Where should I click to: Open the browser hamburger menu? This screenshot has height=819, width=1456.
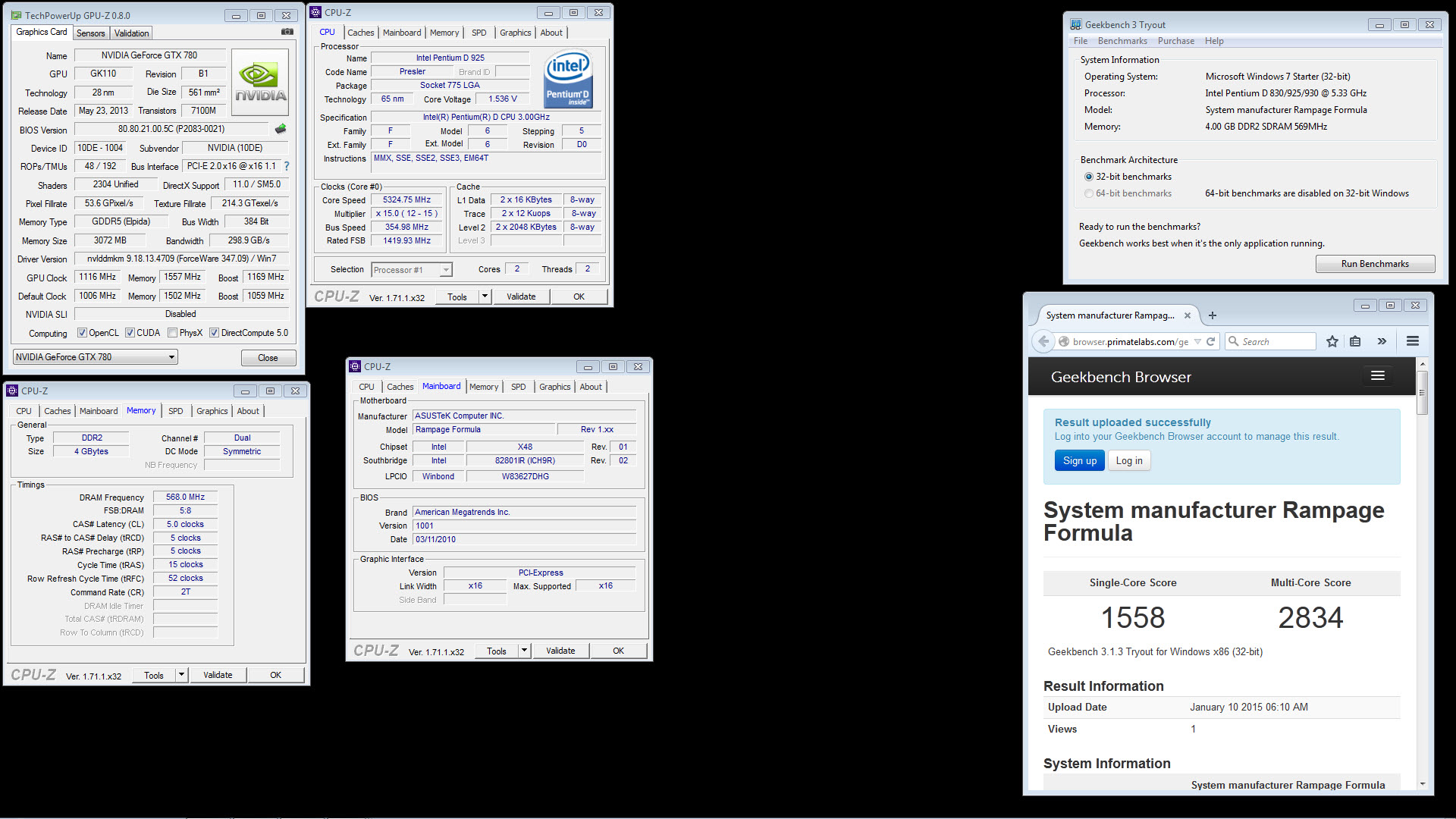(1412, 341)
